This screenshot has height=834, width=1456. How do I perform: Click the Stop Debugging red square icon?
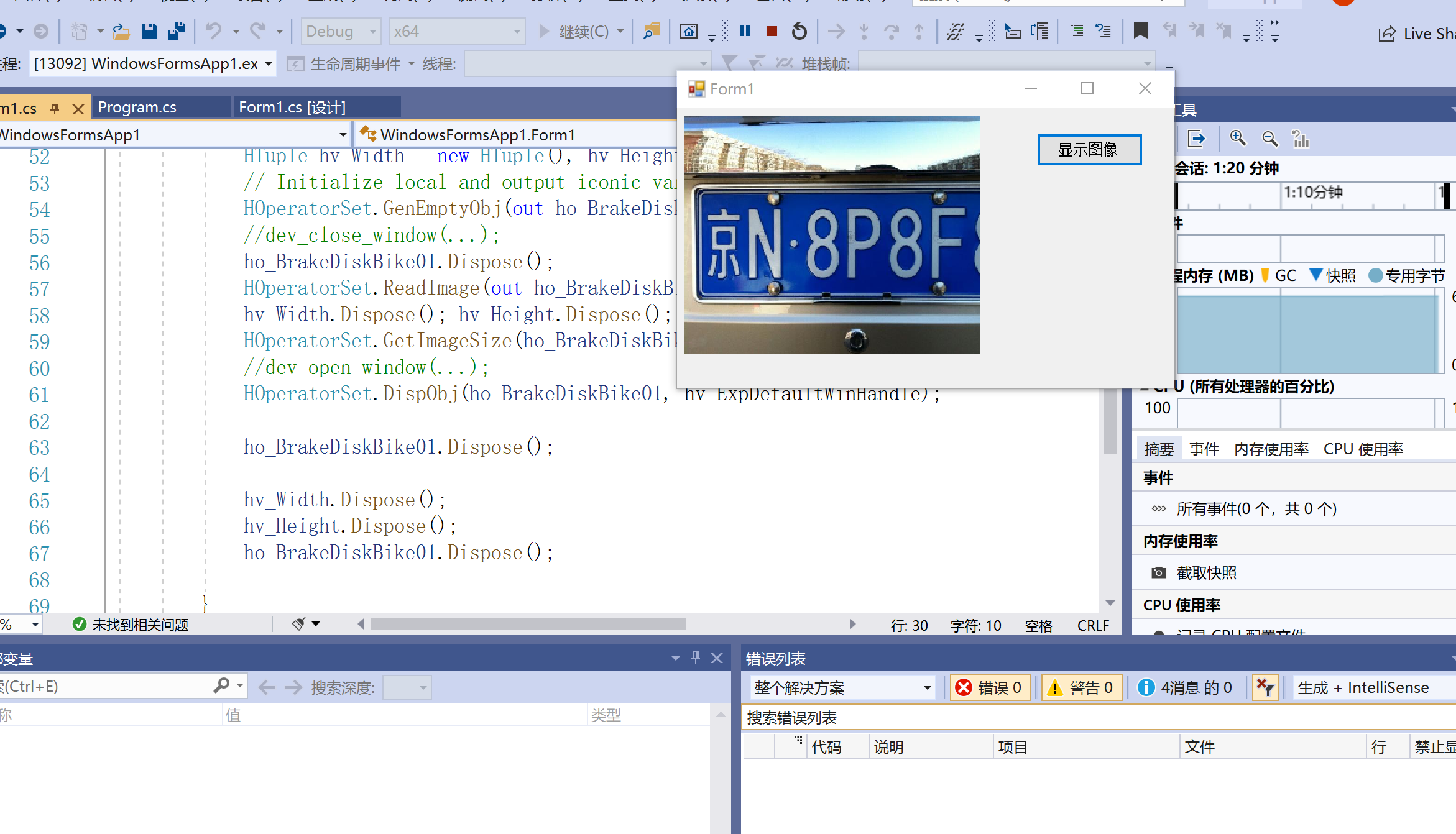(772, 31)
